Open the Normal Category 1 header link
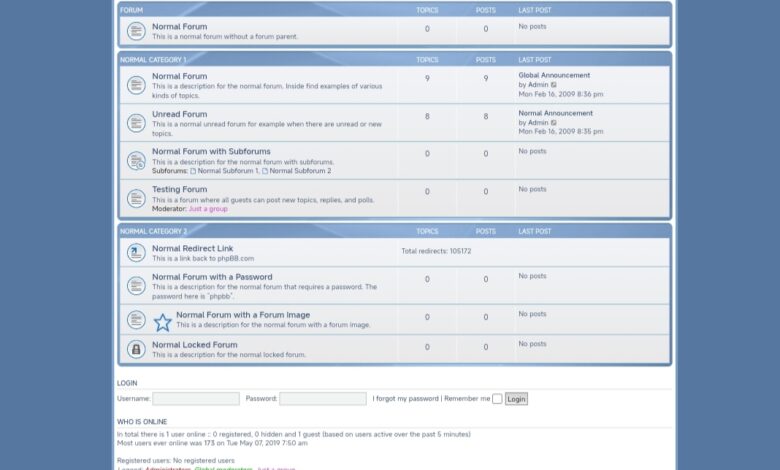This screenshot has width=780, height=470. pos(153,60)
